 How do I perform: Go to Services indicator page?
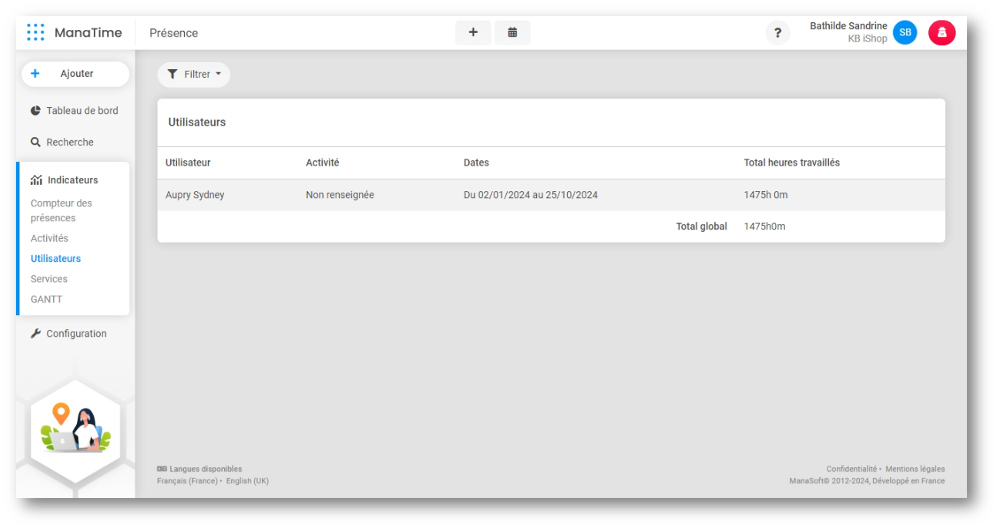(49, 279)
